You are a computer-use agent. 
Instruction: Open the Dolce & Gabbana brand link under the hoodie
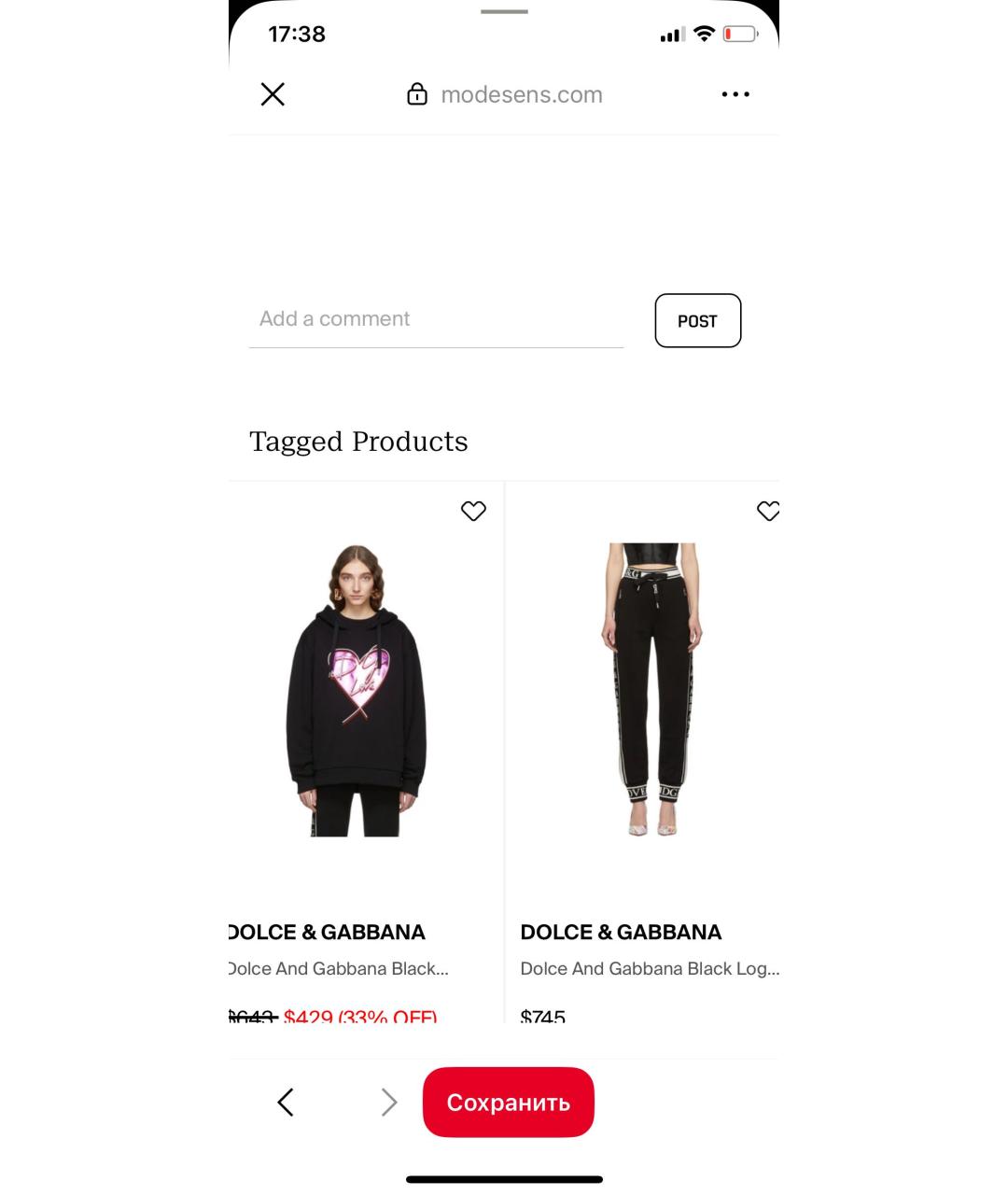(x=327, y=932)
